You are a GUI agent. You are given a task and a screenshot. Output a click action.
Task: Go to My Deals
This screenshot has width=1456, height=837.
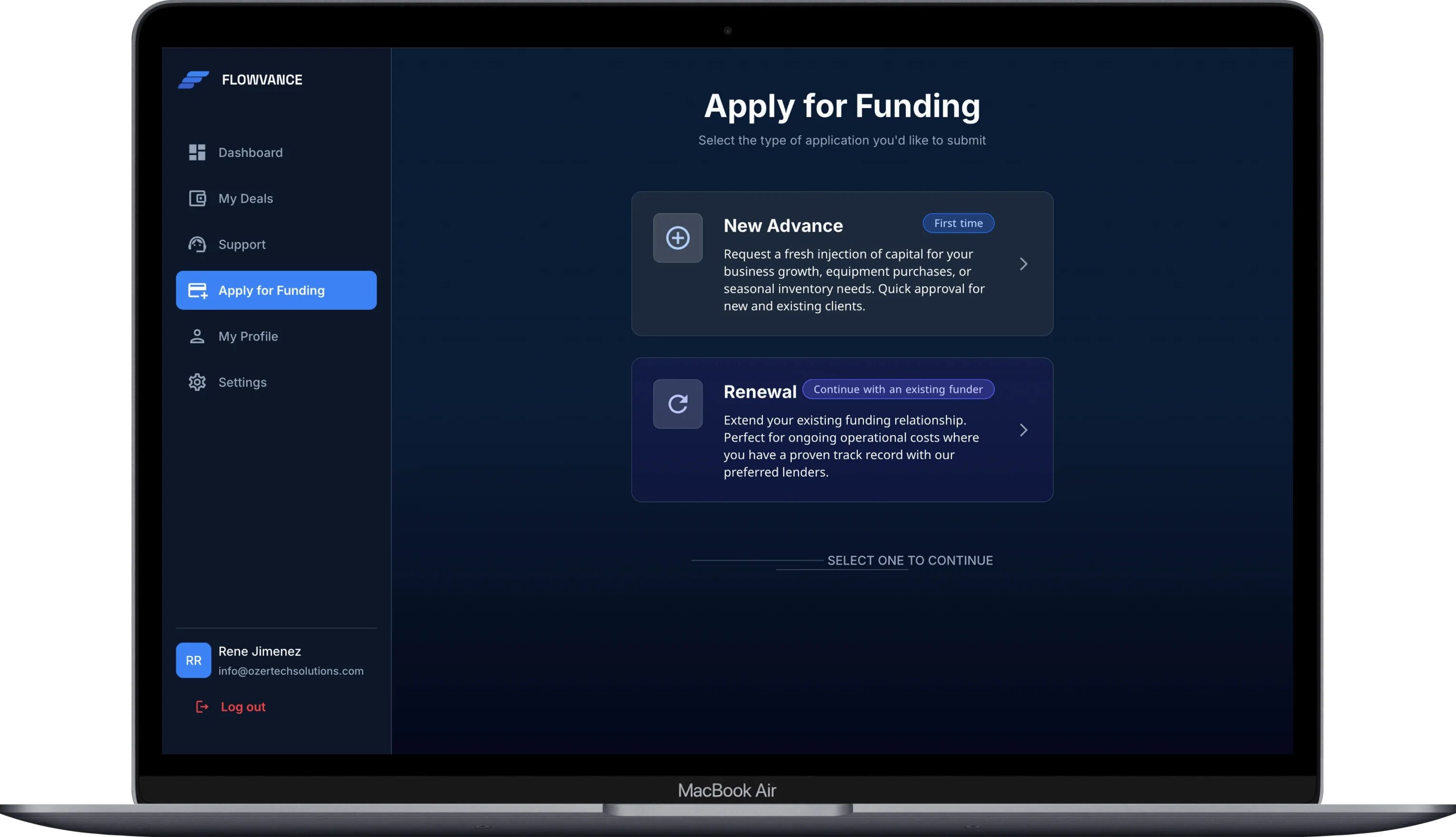coord(276,198)
